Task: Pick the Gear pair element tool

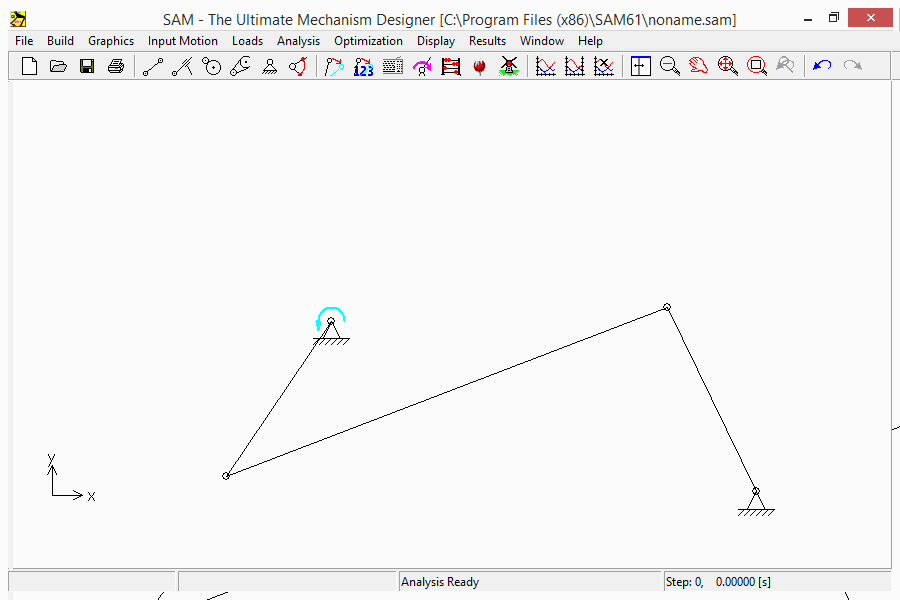Action: click(211, 65)
